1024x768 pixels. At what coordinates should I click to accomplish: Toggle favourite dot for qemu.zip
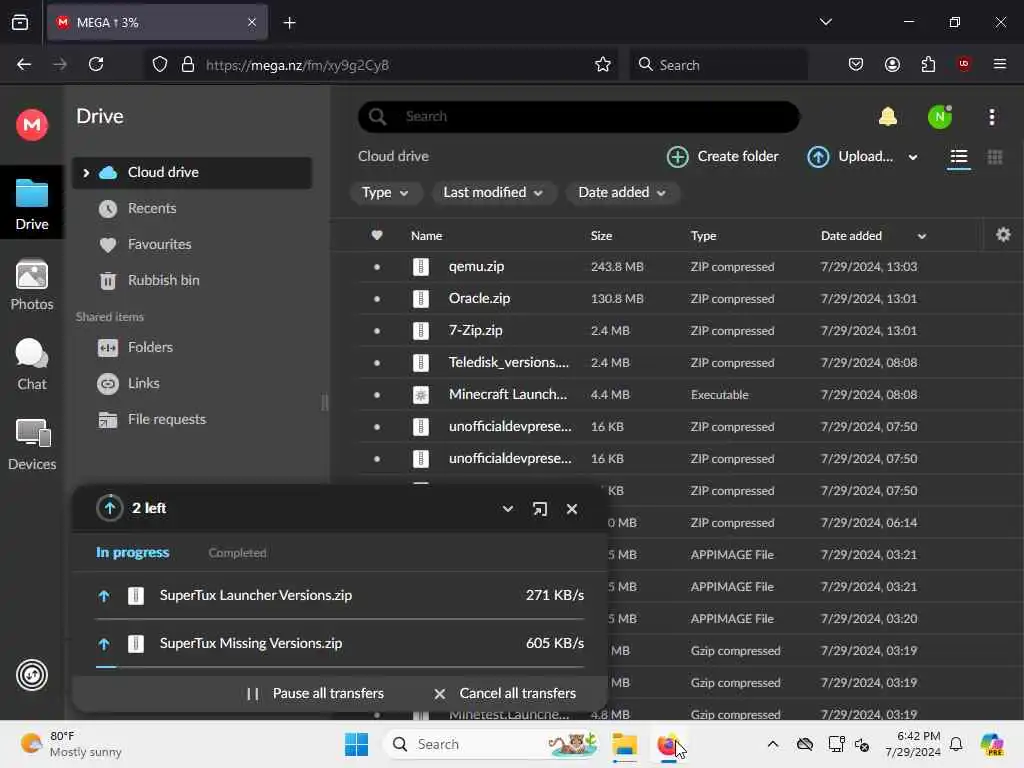click(x=377, y=267)
